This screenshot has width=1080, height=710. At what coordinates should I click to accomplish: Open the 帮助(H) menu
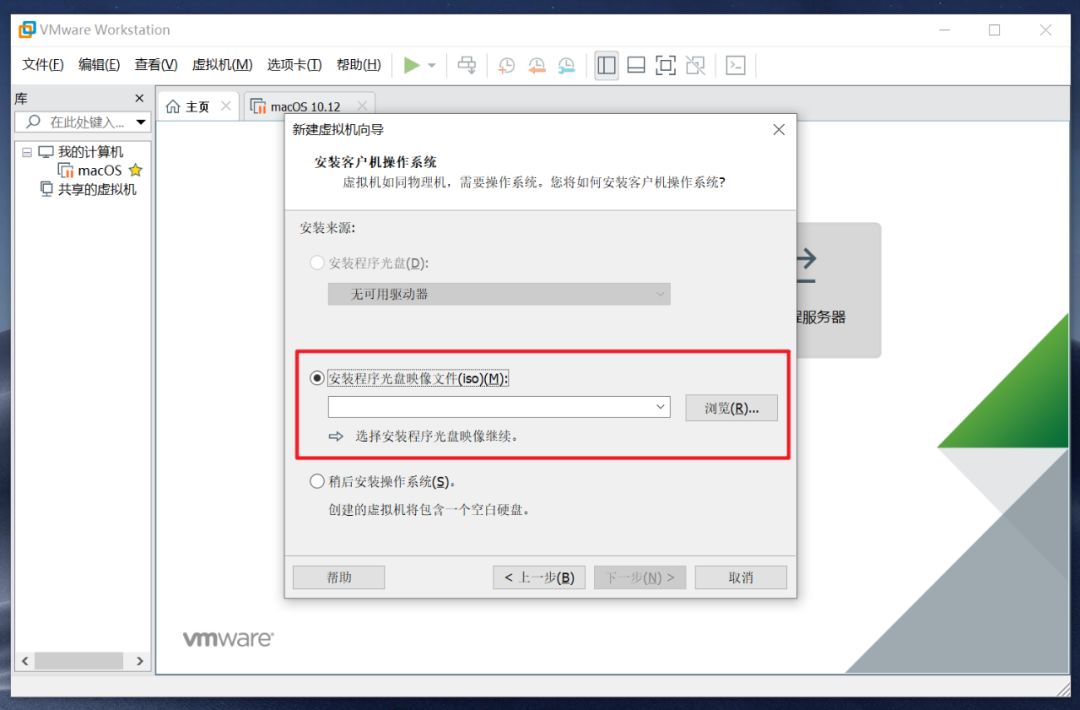pos(359,65)
